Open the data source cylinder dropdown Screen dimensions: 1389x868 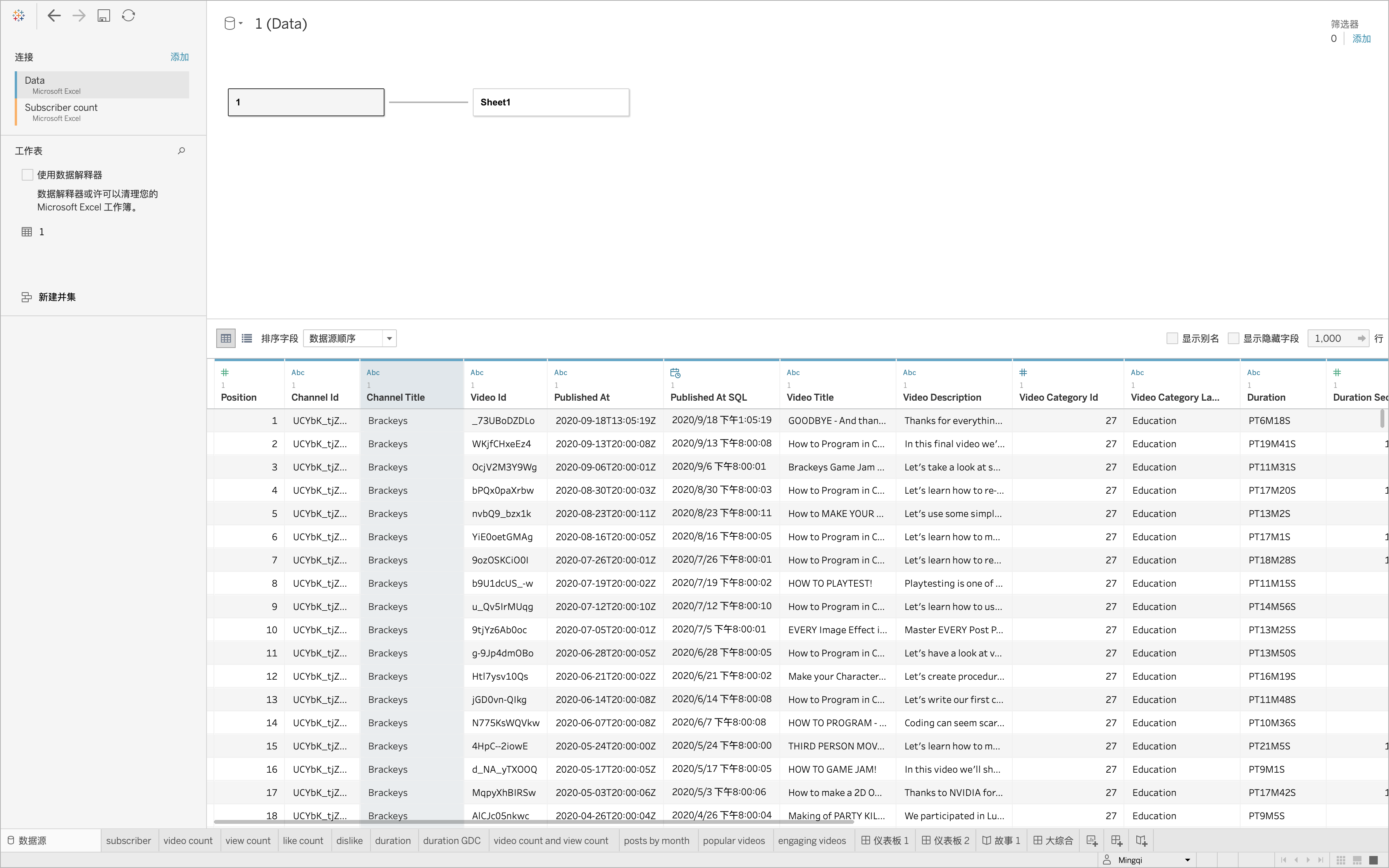233,24
